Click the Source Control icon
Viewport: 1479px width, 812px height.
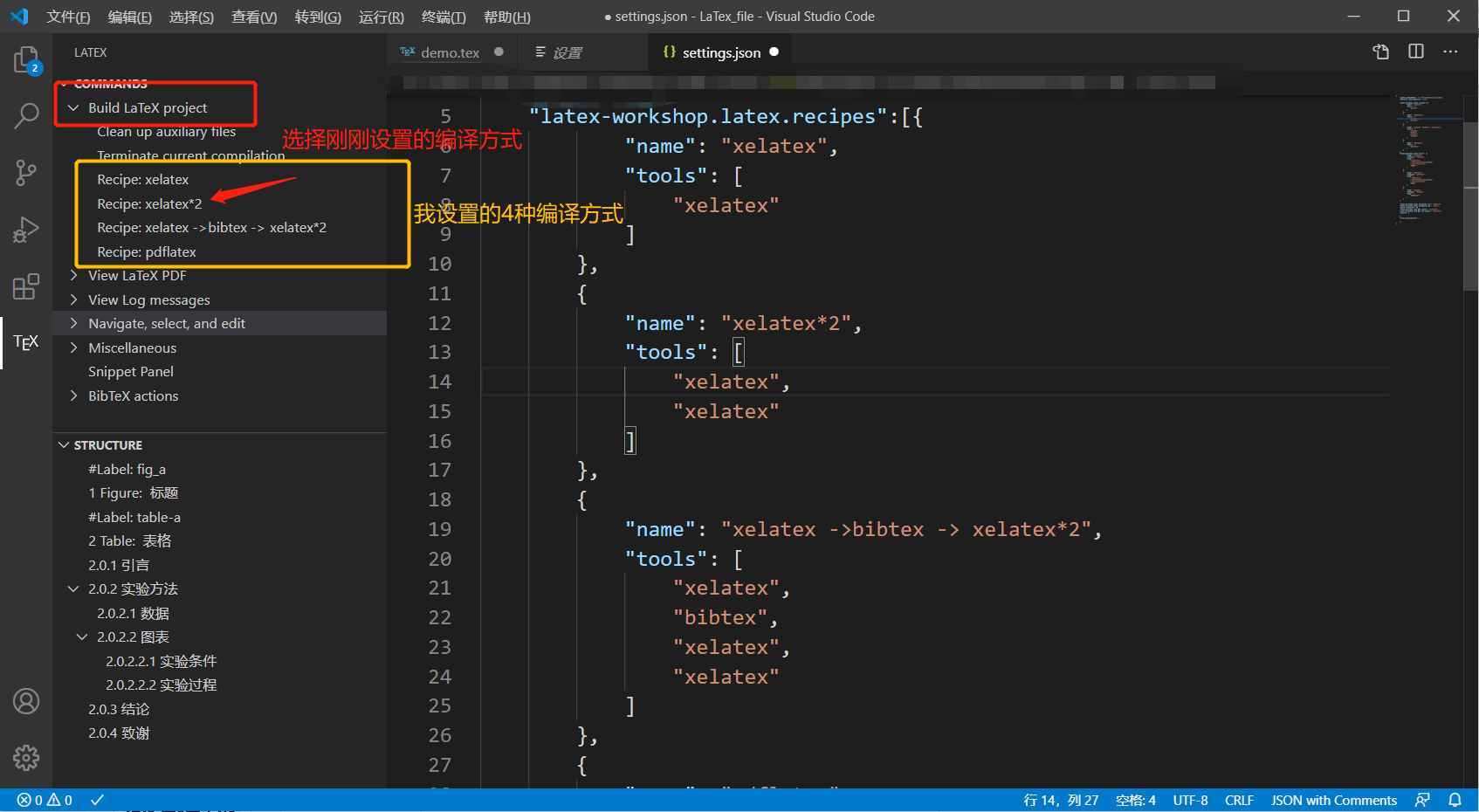(x=25, y=172)
